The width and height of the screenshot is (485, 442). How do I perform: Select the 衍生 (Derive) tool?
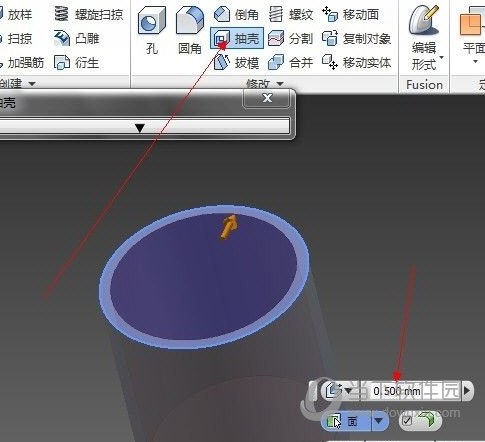[77, 62]
